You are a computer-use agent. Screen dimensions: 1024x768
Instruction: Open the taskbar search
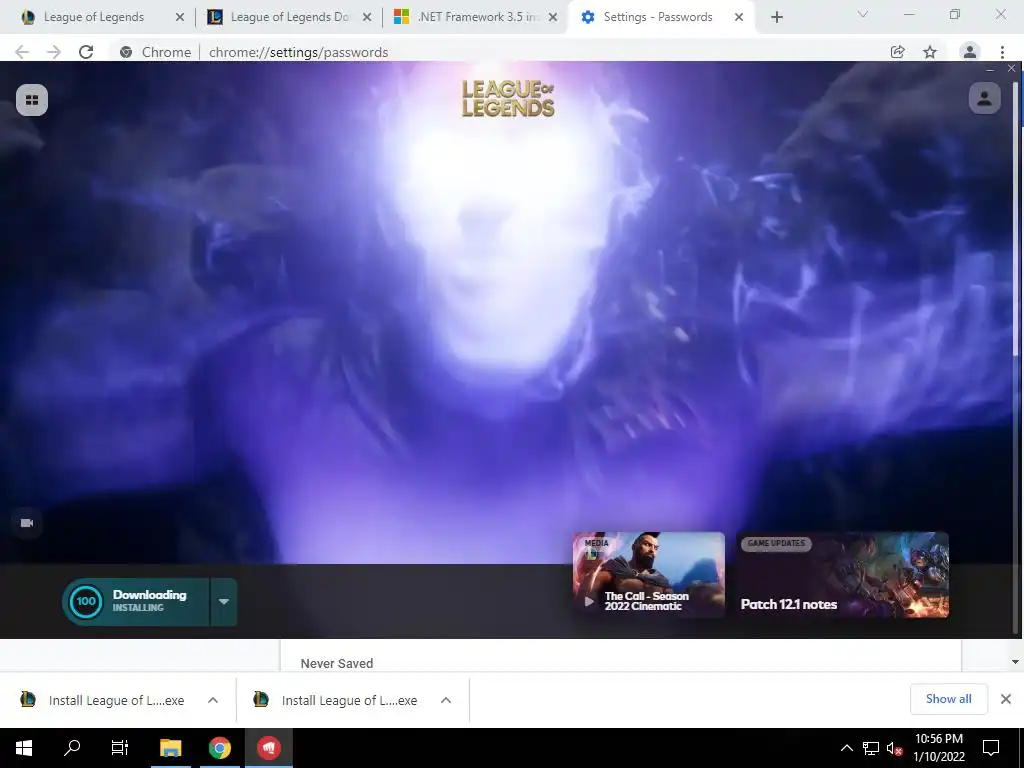[x=72, y=748]
